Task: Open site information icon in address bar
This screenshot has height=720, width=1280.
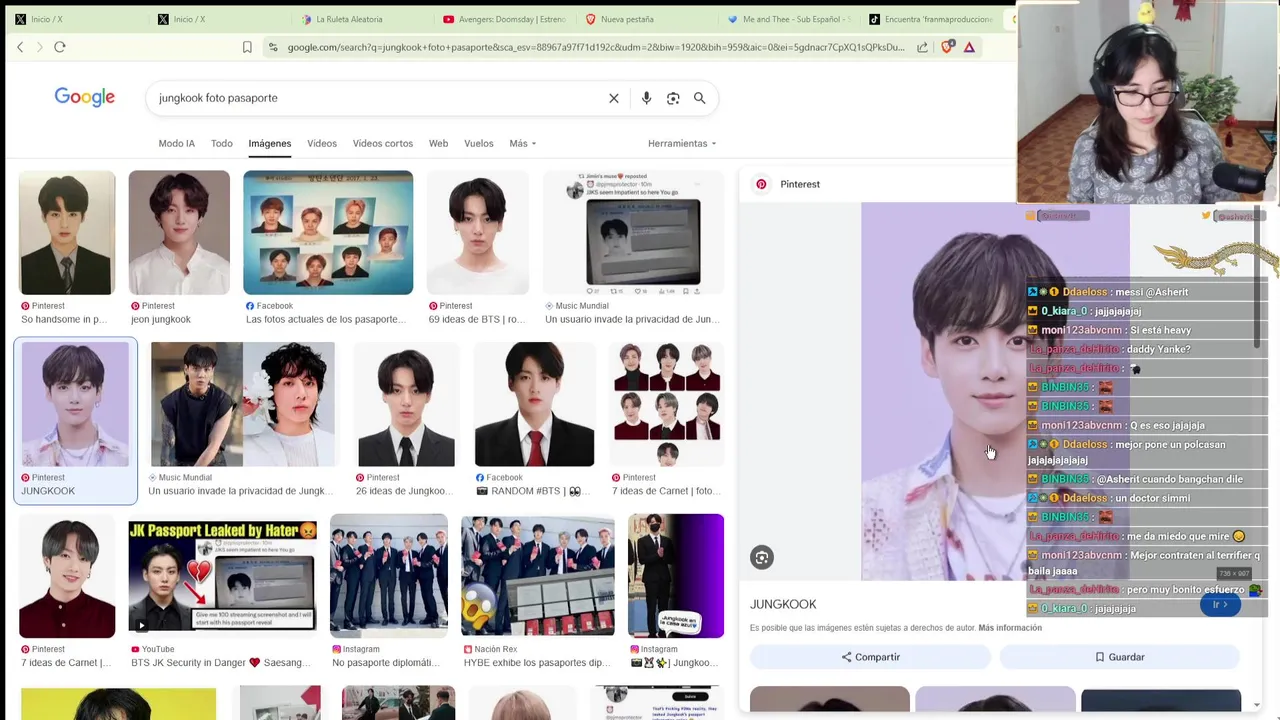Action: (273, 47)
